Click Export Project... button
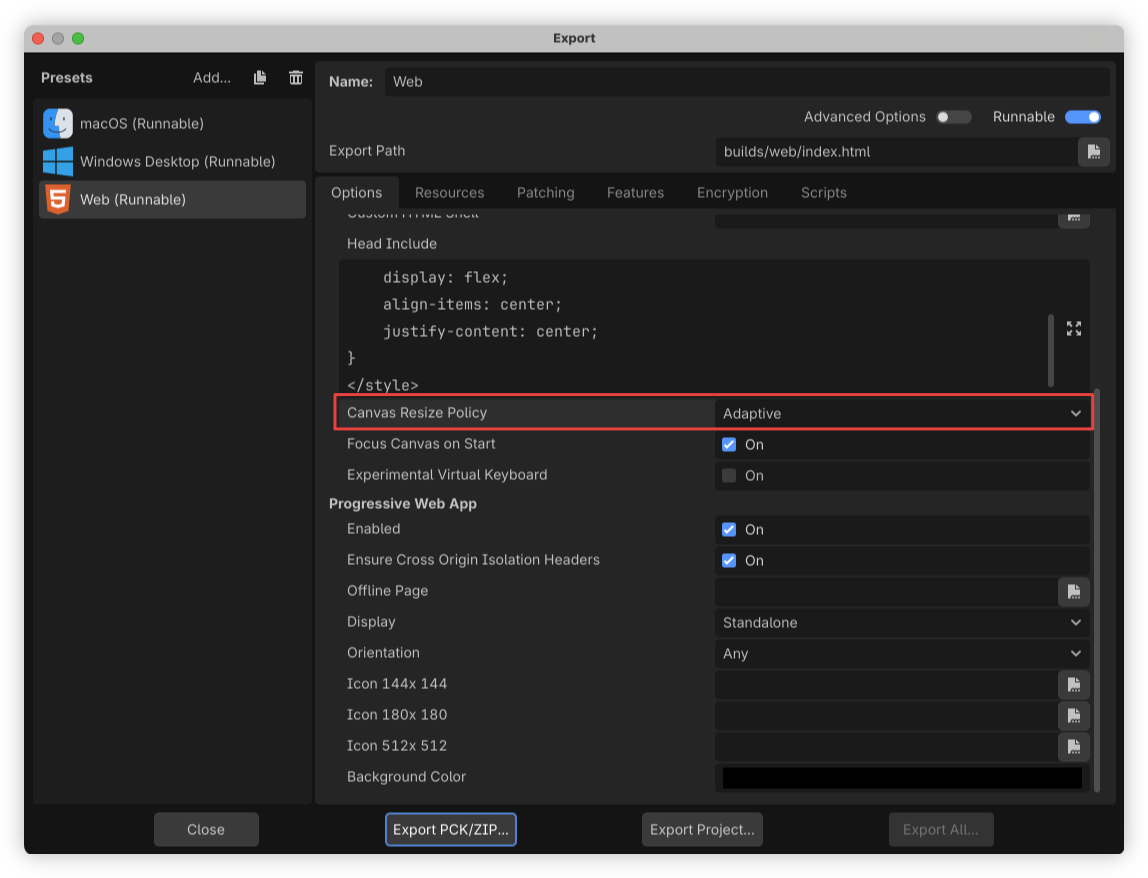 click(702, 830)
